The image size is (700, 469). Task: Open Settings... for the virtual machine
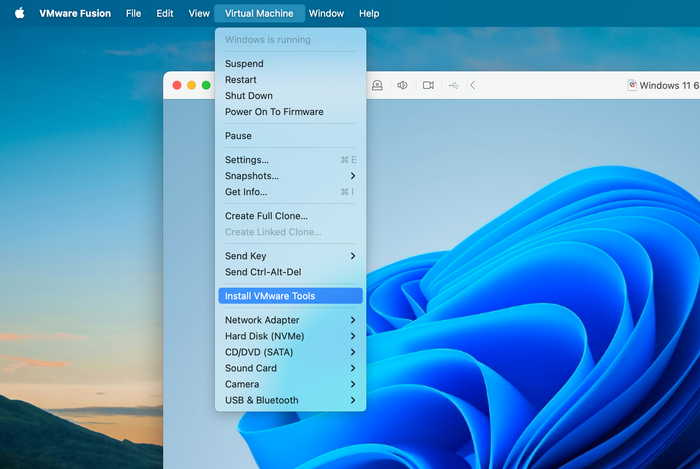coord(290,160)
